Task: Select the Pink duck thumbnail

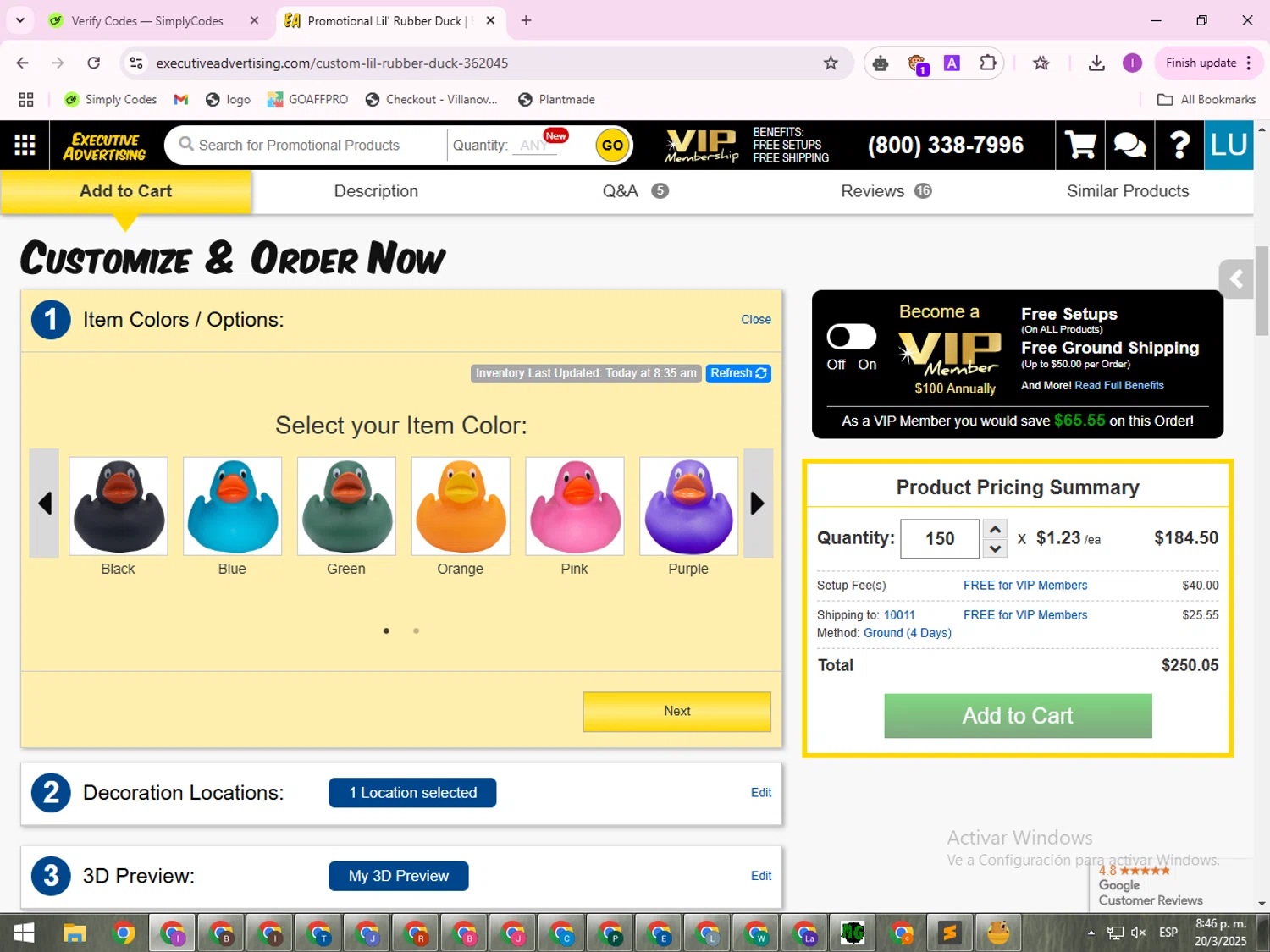Action: [x=575, y=506]
